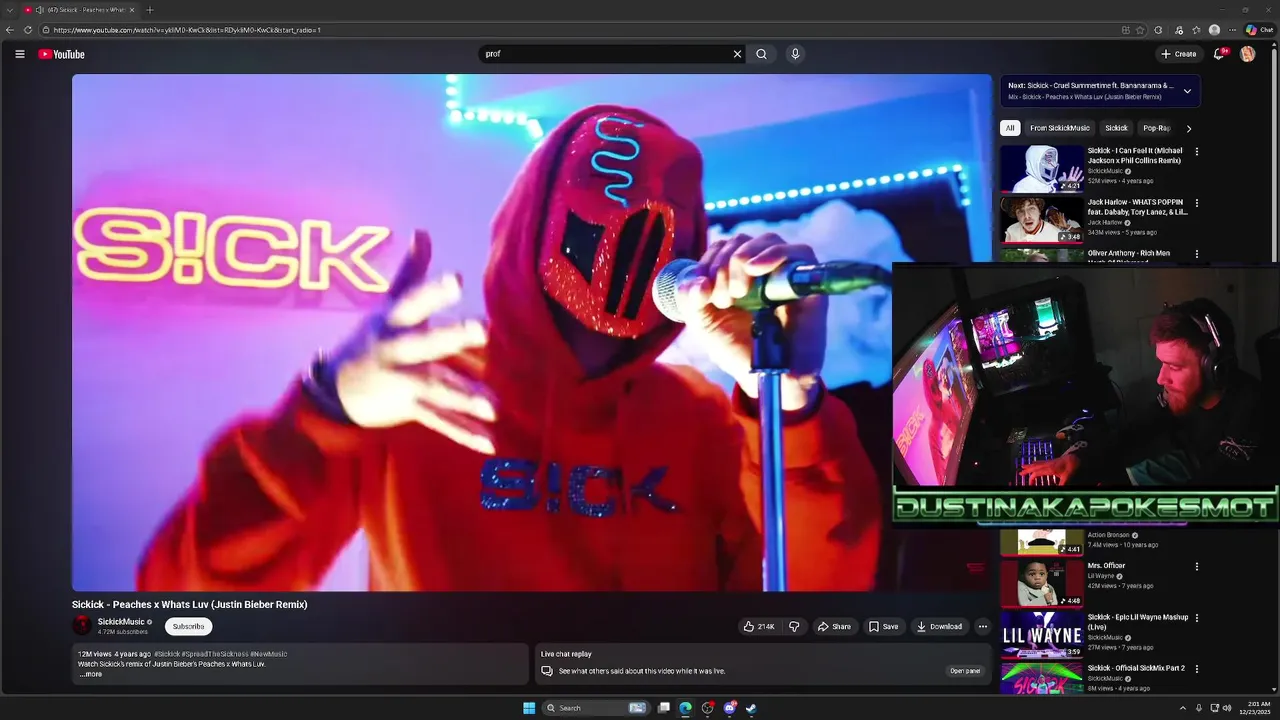The width and height of the screenshot is (1280, 720).
Task: Start voice search with microphone
Action: (x=795, y=54)
